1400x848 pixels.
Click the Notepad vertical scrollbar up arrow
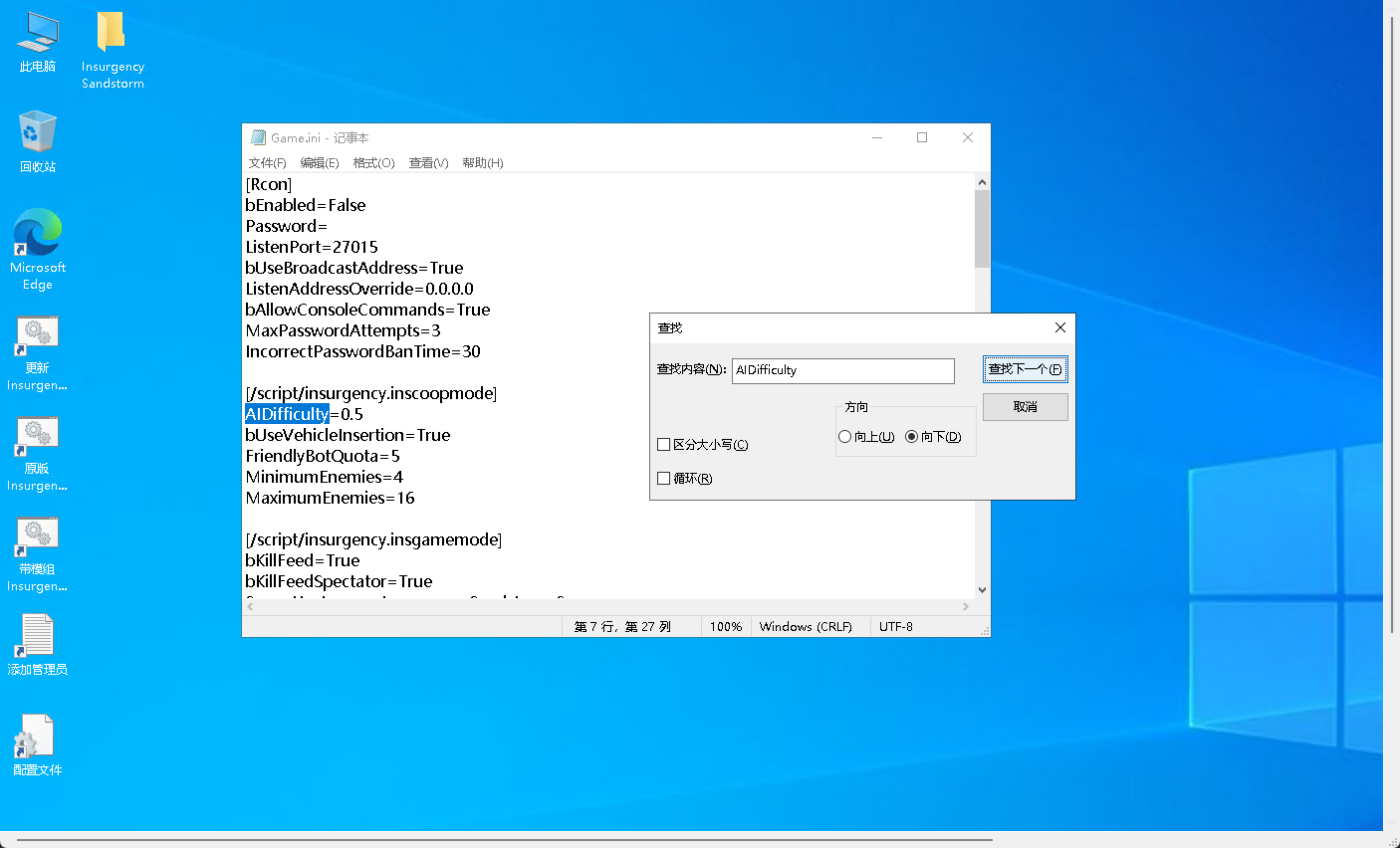pyautogui.click(x=982, y=182)
